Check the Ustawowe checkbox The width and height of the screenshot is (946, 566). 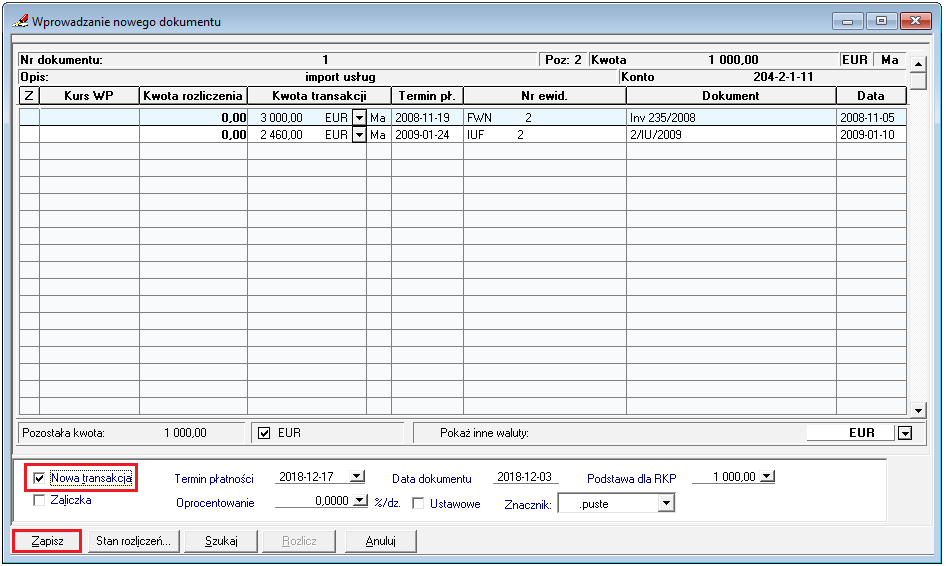(x=418, y=503)
